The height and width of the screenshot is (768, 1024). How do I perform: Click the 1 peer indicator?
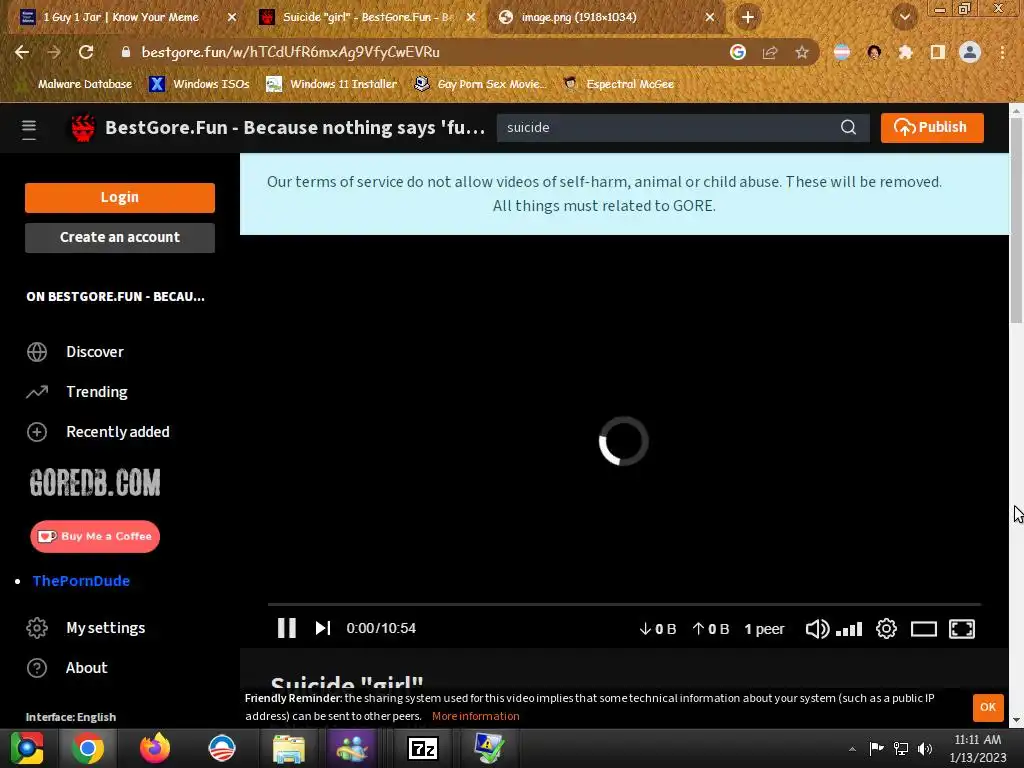(764, 629)
